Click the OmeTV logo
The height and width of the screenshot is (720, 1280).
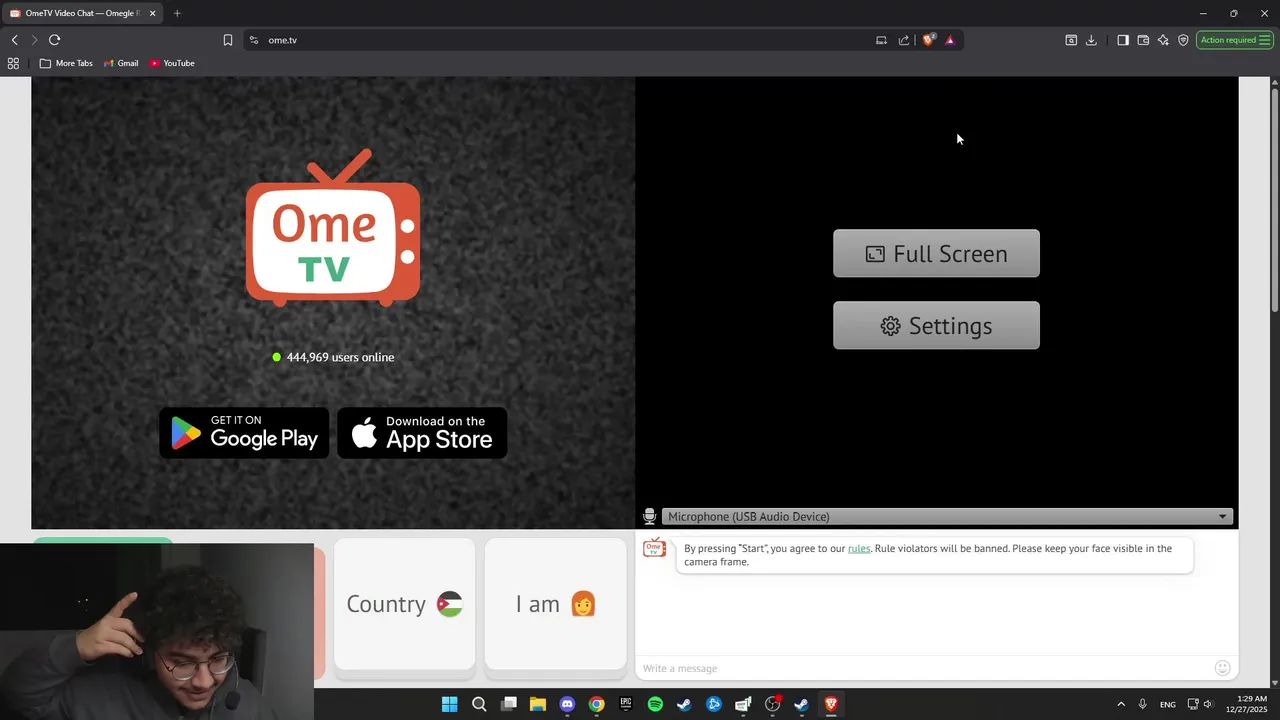[333, 228]
